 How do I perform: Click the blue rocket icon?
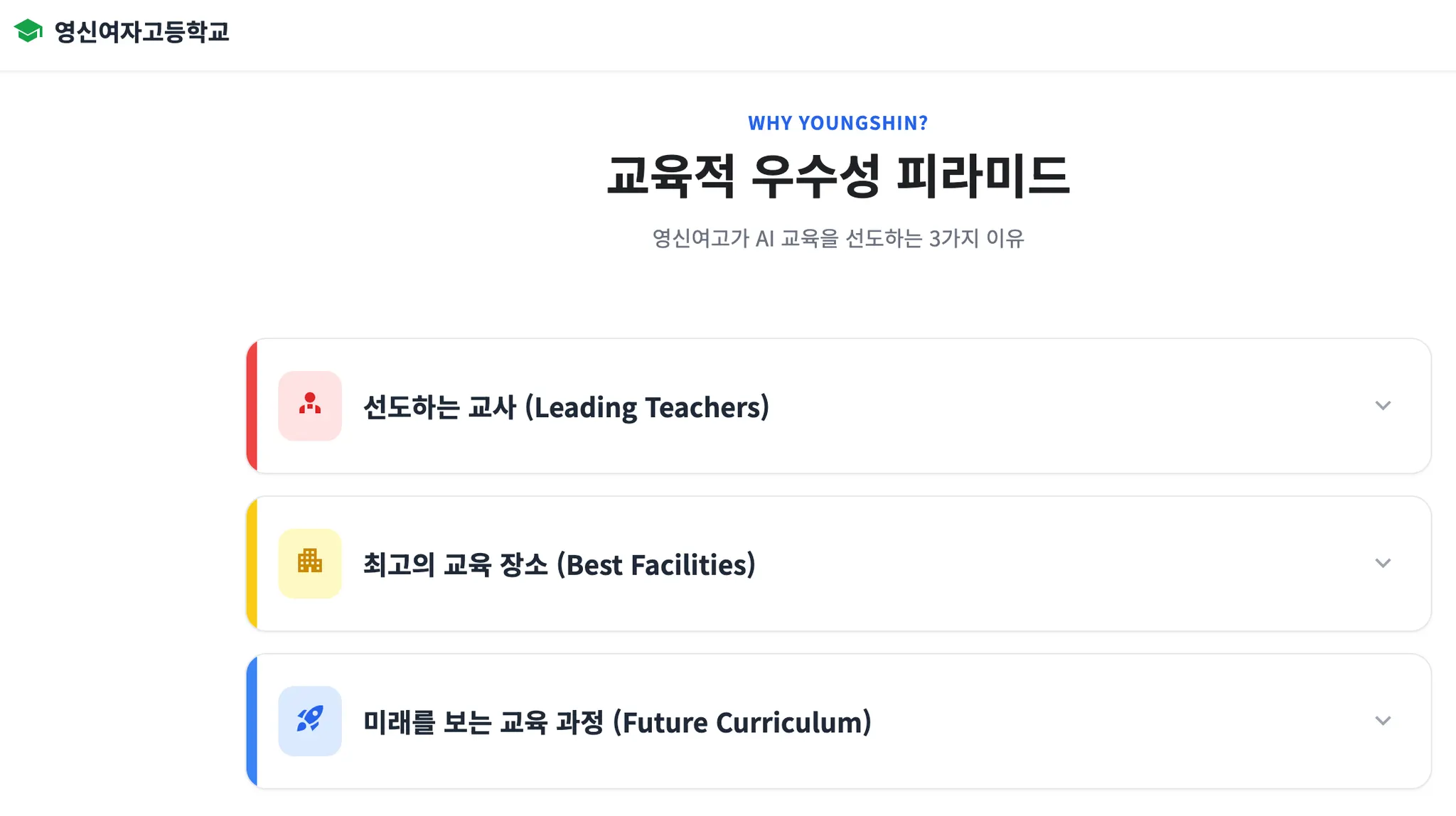310,720
